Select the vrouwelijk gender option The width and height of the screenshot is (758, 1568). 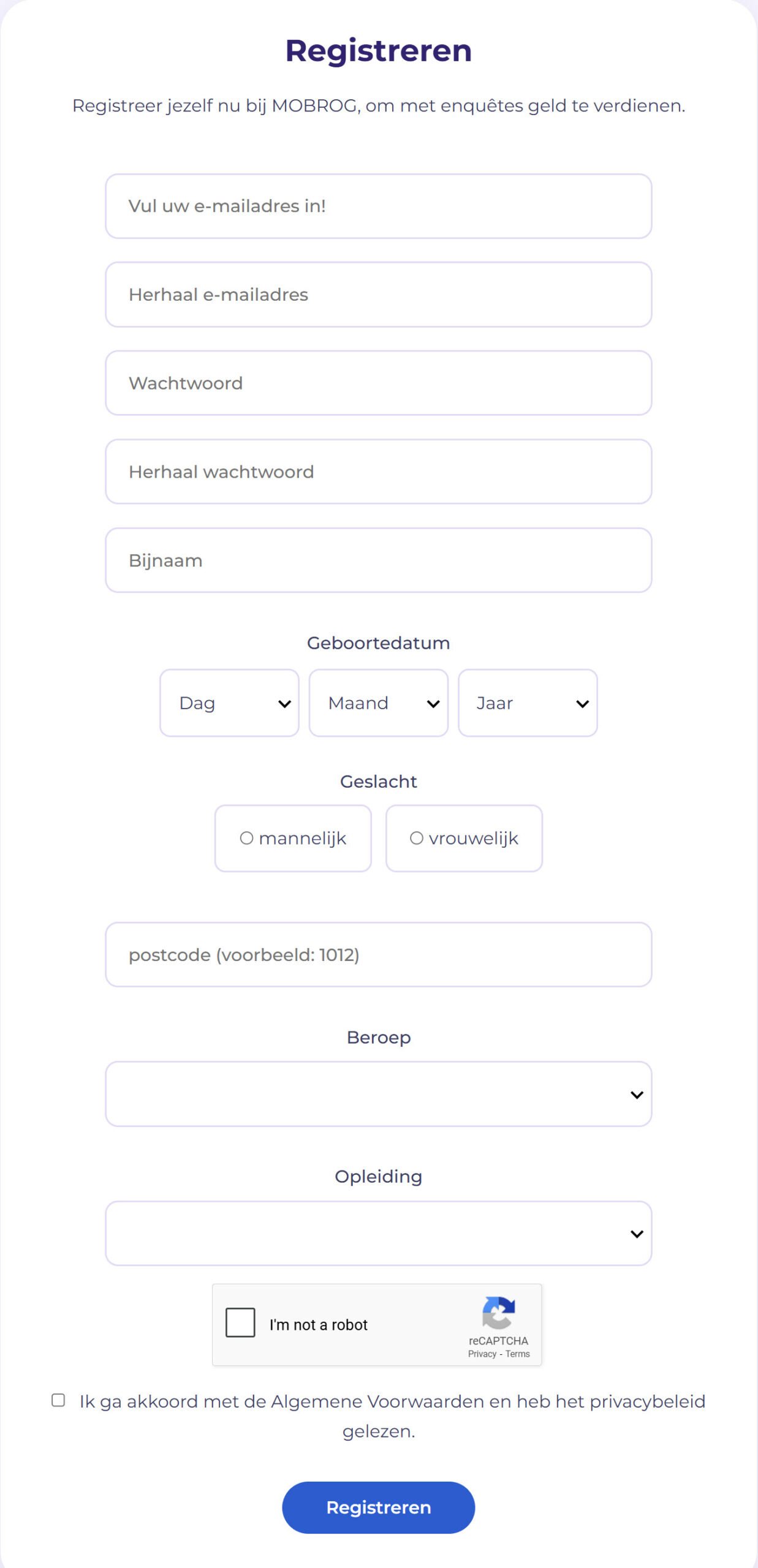pyautogui.click(x=464, y=838)
